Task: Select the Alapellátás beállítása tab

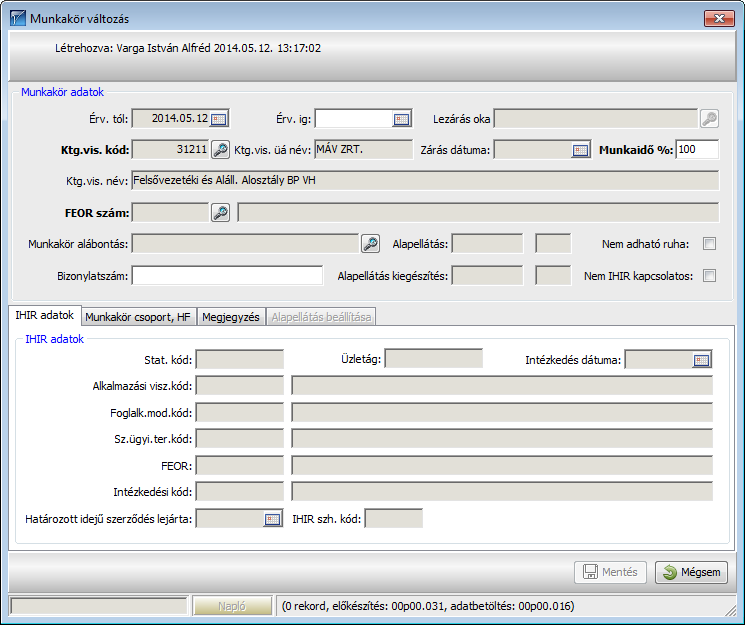Action: pyautogui.click(x=321, y=317)
